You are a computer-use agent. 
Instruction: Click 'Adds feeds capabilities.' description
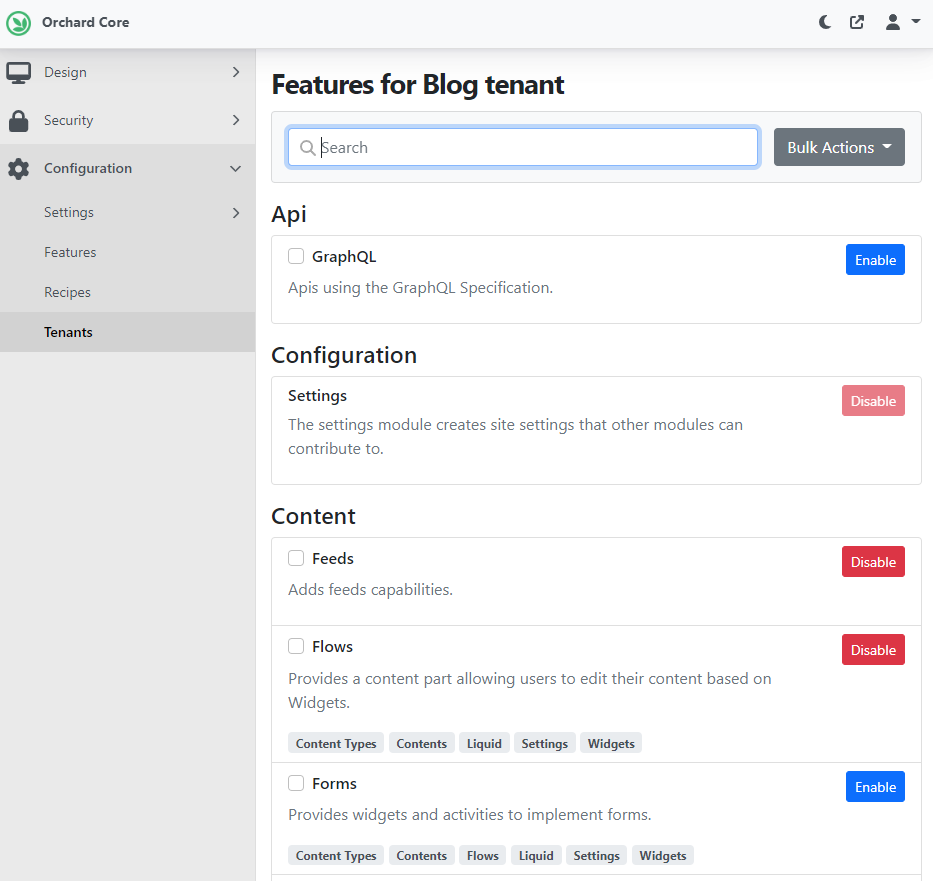[x=370, y=589]
